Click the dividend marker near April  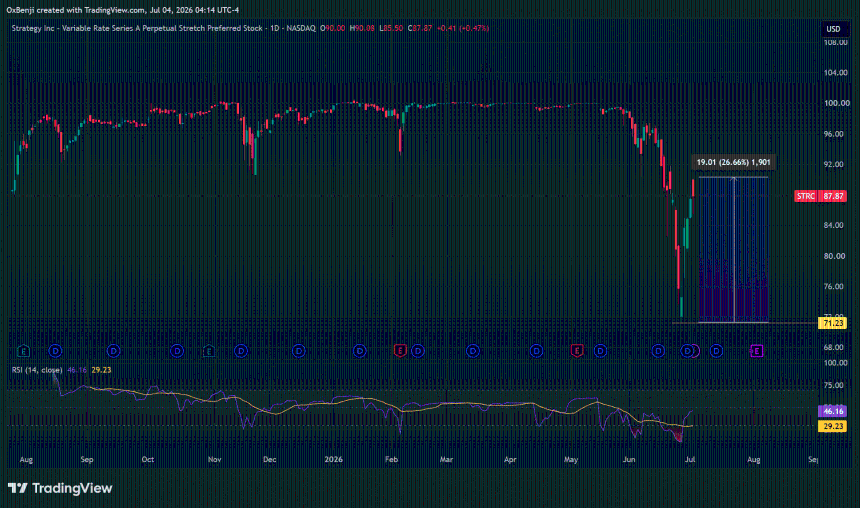click(536, 351)
